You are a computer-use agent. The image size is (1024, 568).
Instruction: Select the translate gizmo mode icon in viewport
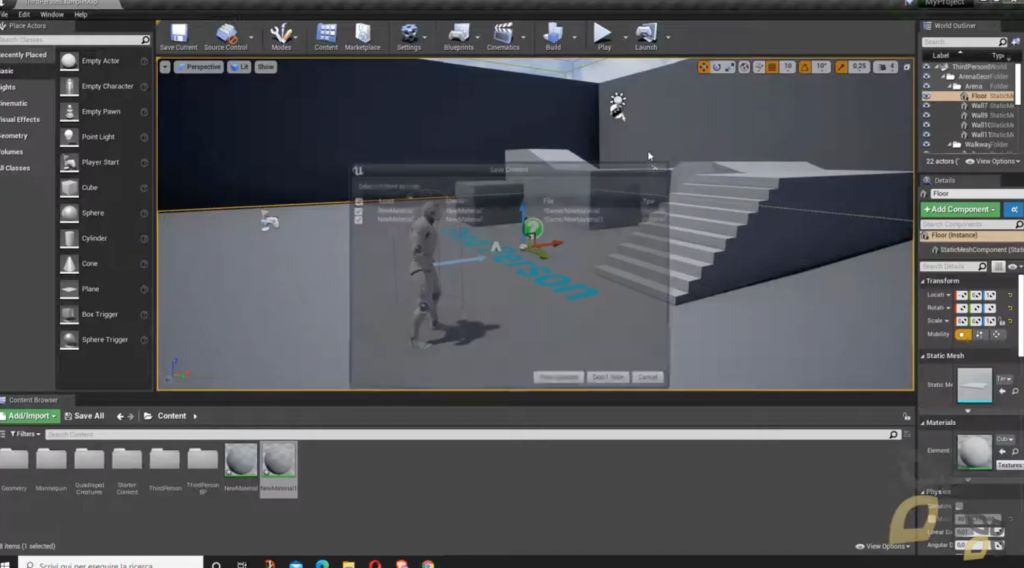pyautogui.click(x=703, y=67)
